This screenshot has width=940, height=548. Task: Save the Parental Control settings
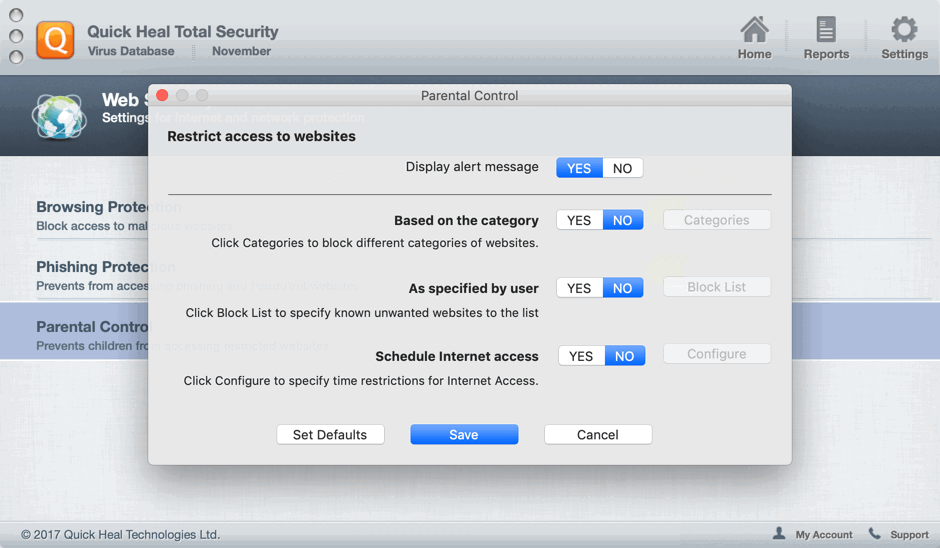point(464,434)
